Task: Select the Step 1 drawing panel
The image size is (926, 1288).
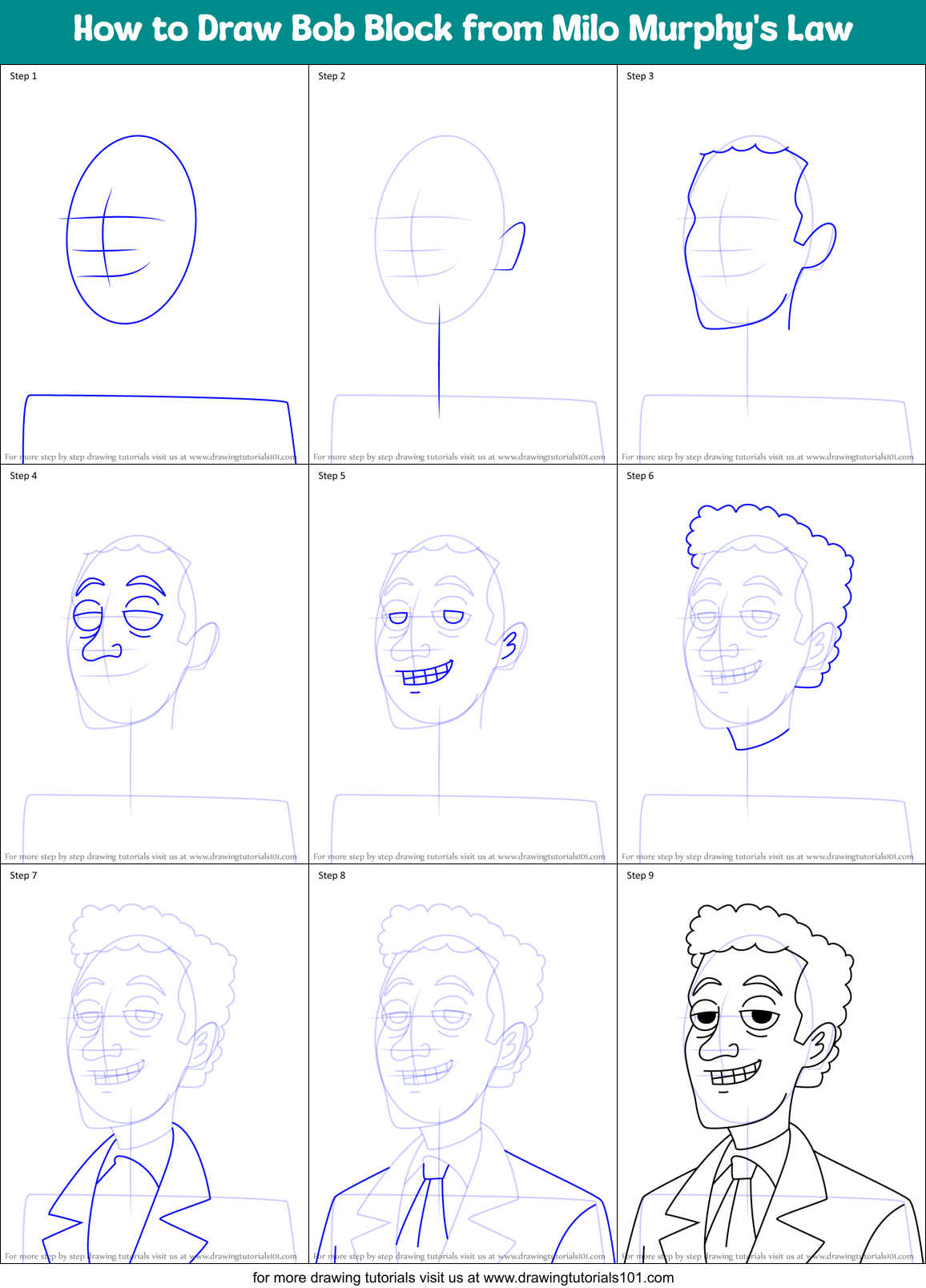Action: pos(155,264)
